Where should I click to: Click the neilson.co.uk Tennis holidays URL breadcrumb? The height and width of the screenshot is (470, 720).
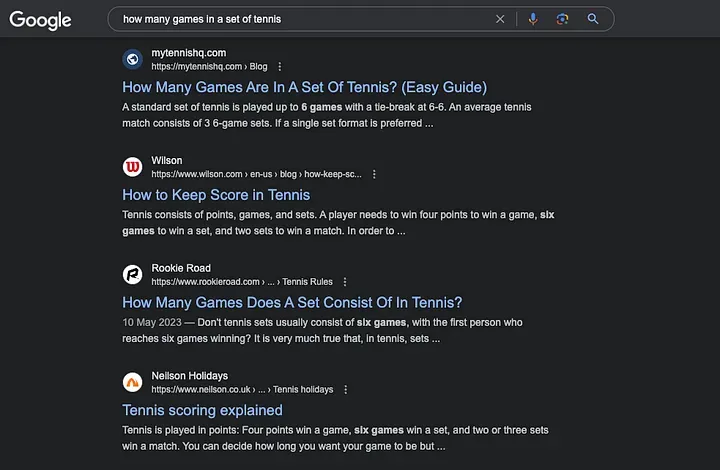[x=242, y=389]
